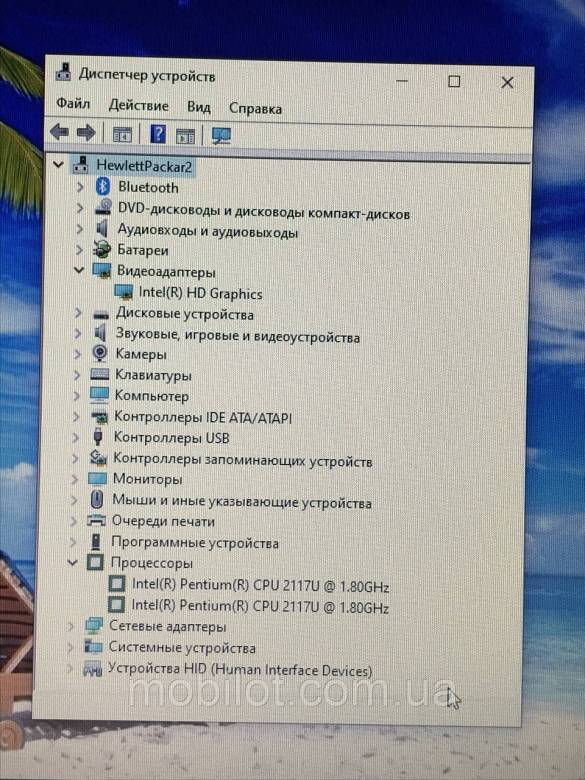Screen dimensions: 585x780
Task: Expand the Компьютер category
Action: (76, 396)
